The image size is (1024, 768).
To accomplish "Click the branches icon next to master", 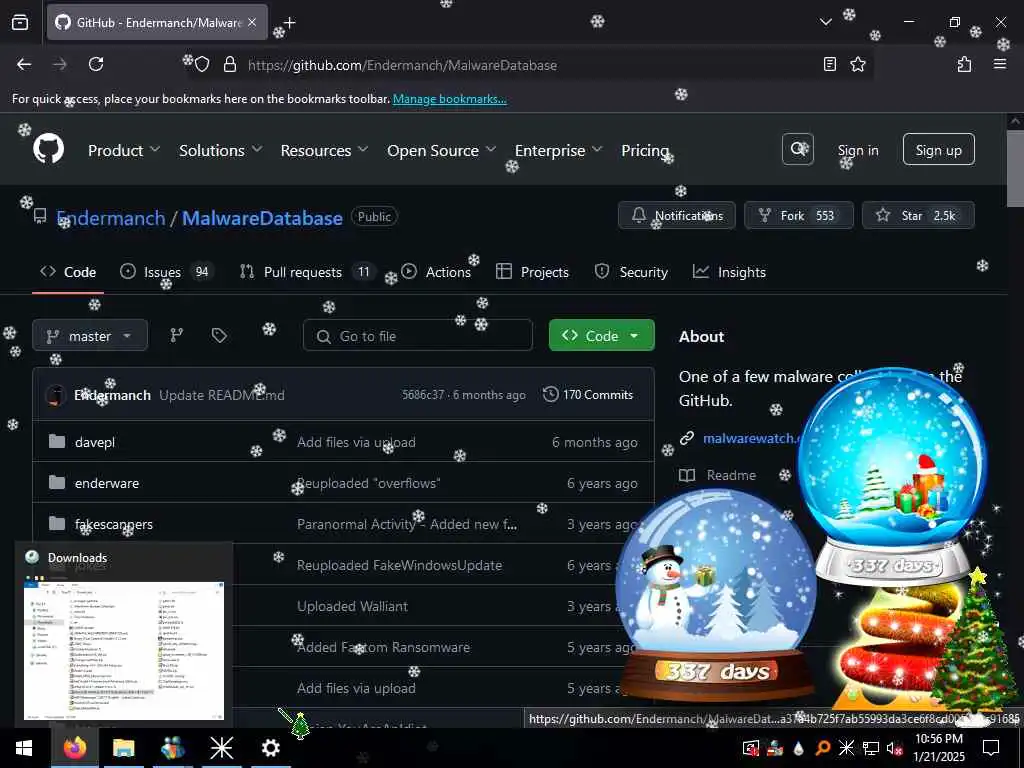I will 176,336.
